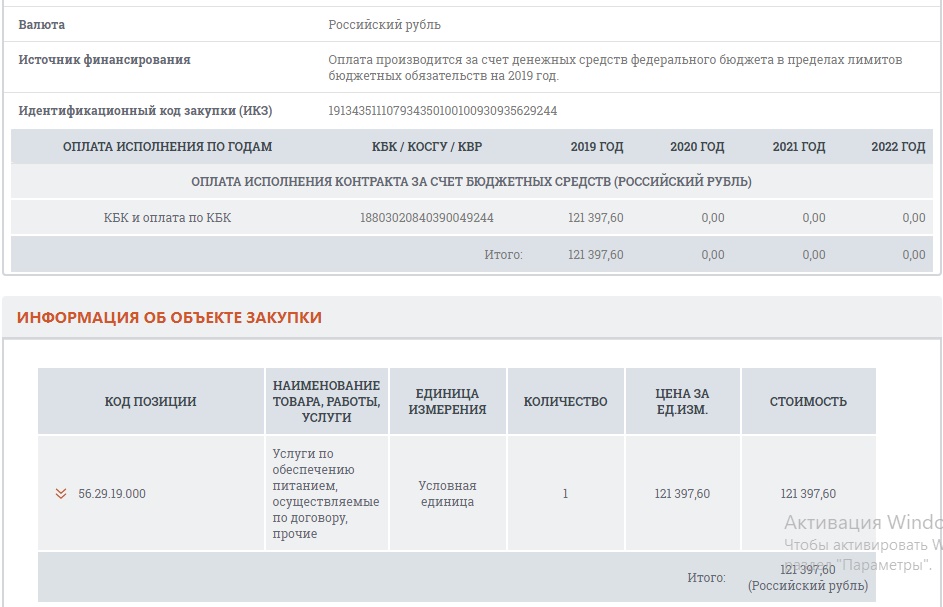Screen dimensions: 943x607
Task: Click 'Итого:' label in the purchase object table
Action: click(x=706, y=578)
